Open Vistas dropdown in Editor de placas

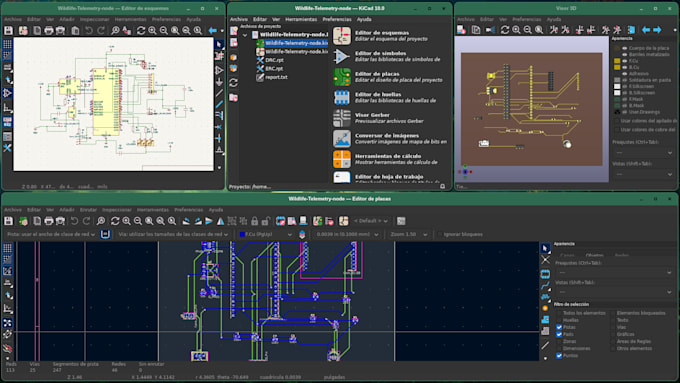tap(614, 292)
